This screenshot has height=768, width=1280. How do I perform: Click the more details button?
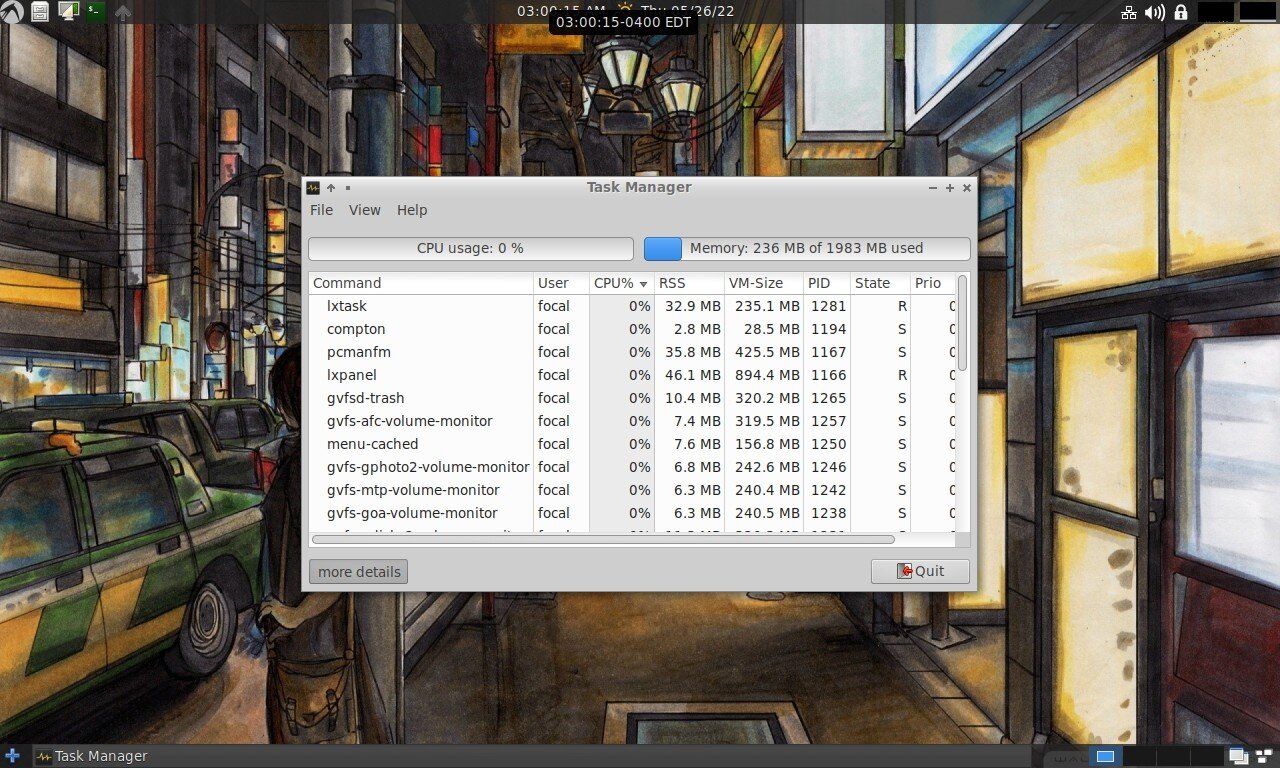tap(359, 572)
